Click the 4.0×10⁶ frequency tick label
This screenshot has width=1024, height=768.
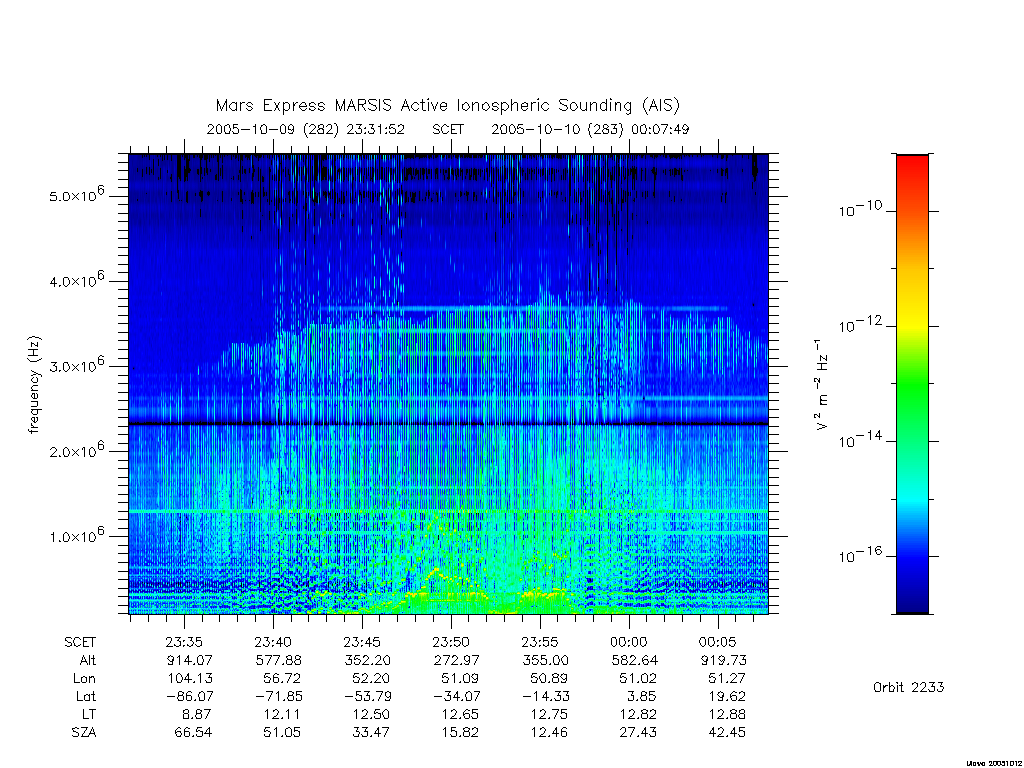76,280
